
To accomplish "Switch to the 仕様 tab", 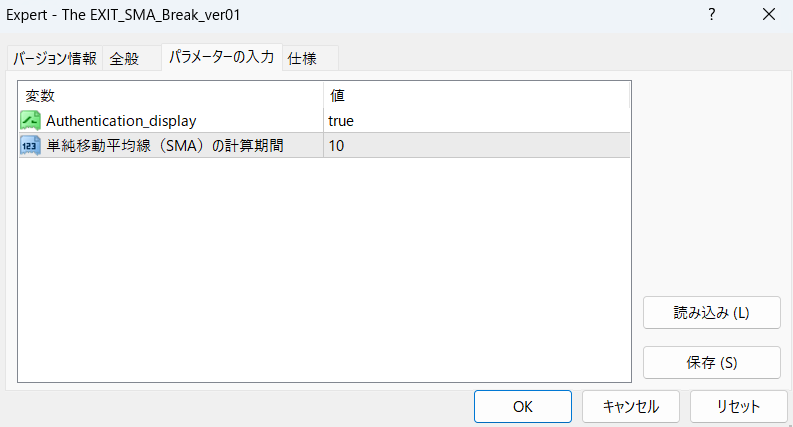I will click(302, 58).
